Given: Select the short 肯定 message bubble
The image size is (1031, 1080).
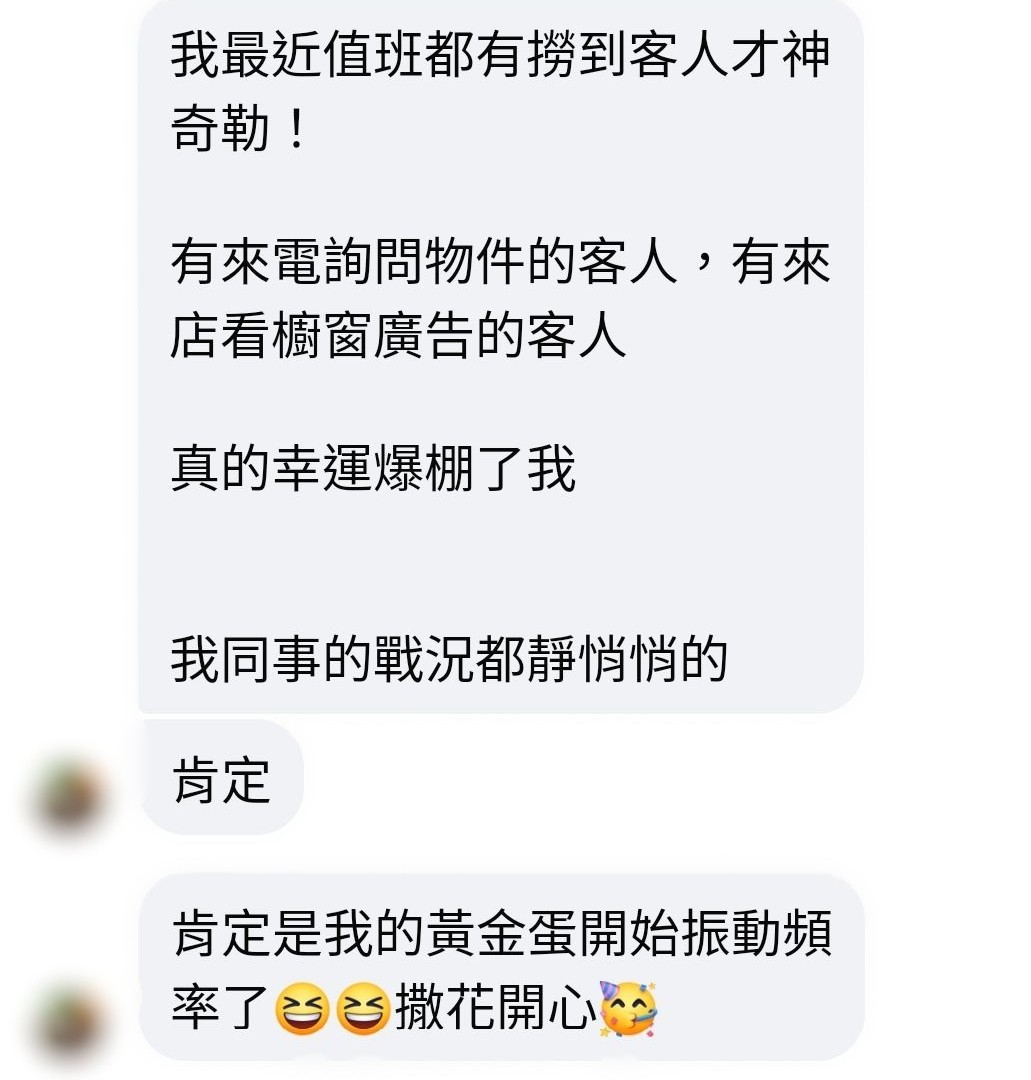Looking at the screenshot, I should 221,778.
